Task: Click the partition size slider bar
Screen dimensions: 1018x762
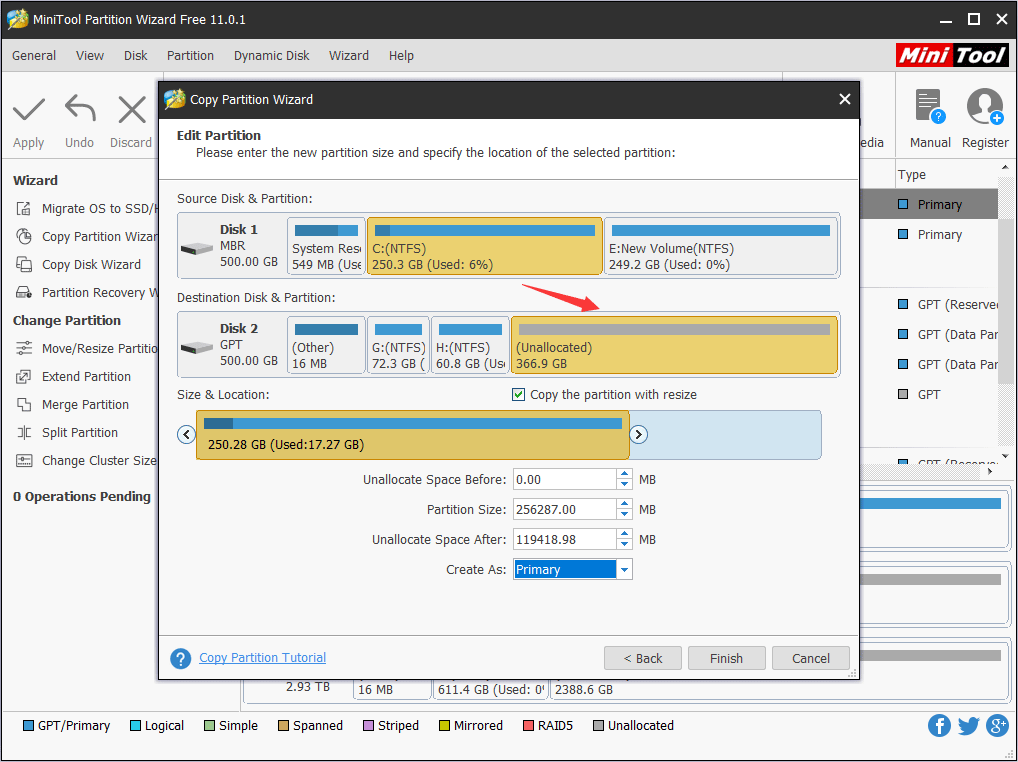Action: (412, 434)
